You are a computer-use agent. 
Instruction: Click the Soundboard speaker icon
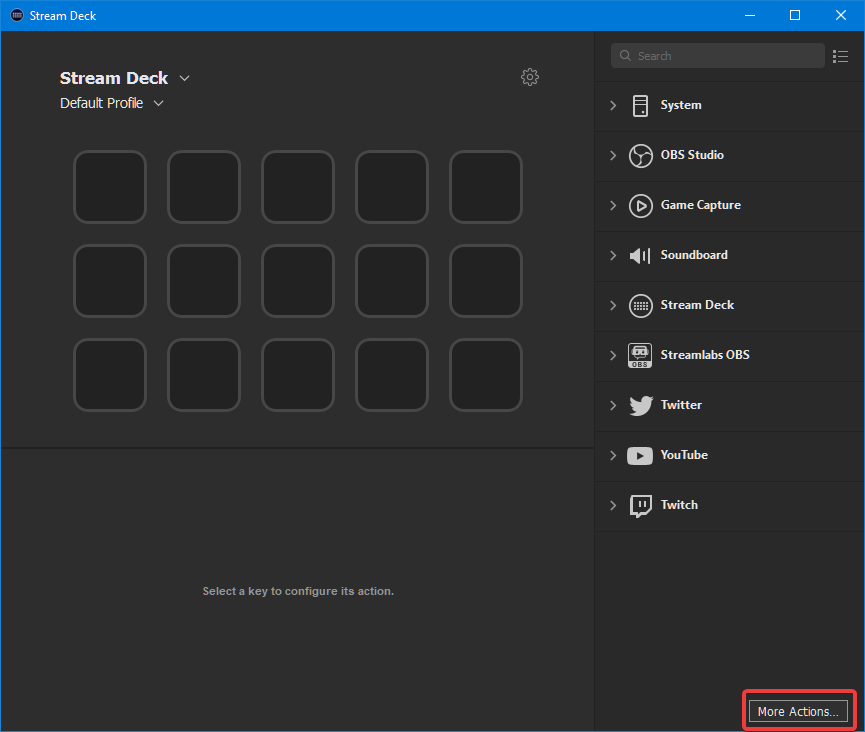point(640,255)
